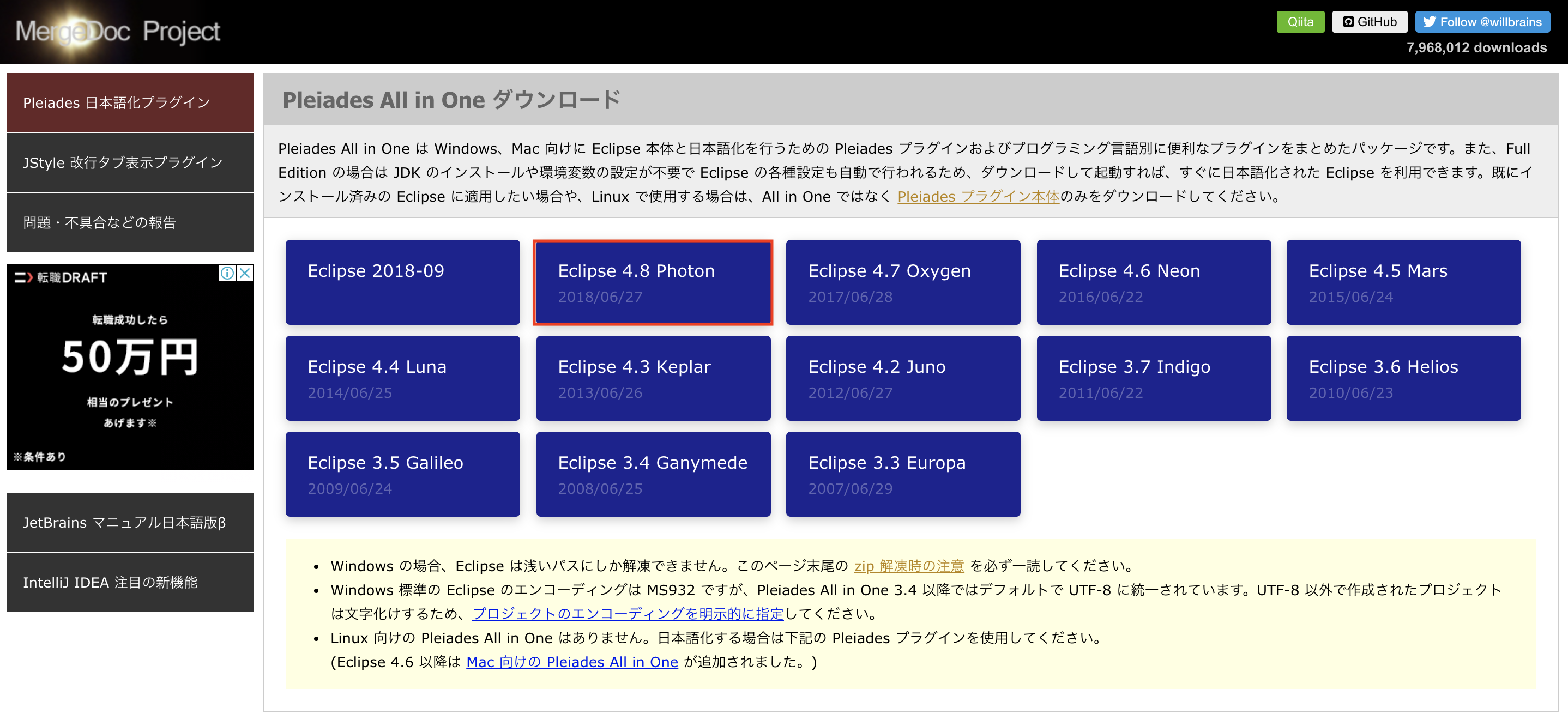
Task: Select the Eclipse 3.5 Galileo tile
Action: pos(402,474)
